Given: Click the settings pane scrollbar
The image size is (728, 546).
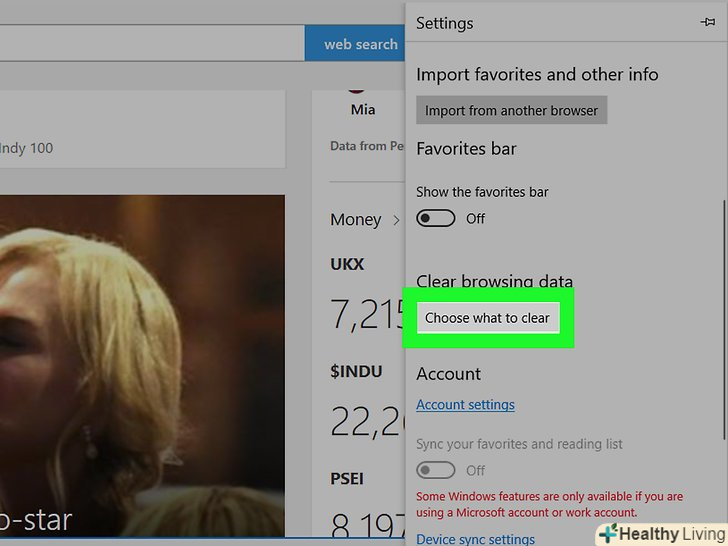Looking at the screenshot, I should 724,319.
